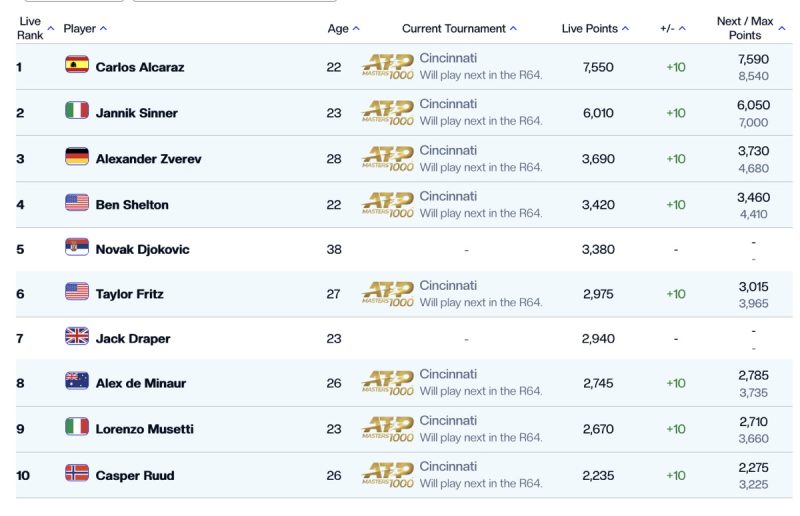Click the German flag next to Alexander Zverev
The width and height of the screenshot is (800, 516).
77,156
